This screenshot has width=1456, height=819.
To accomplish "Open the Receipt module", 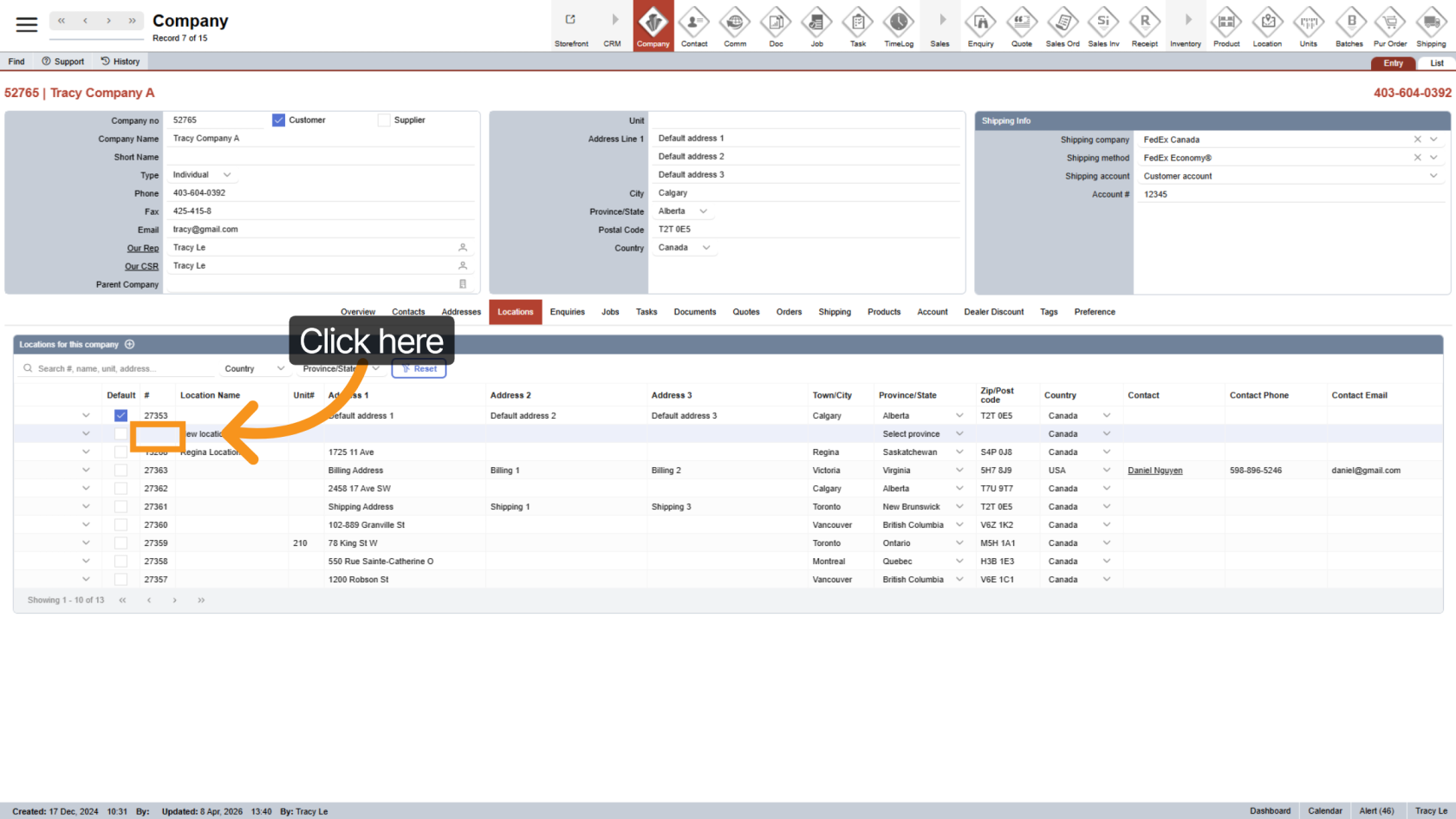I will [x=1145, y=26].
